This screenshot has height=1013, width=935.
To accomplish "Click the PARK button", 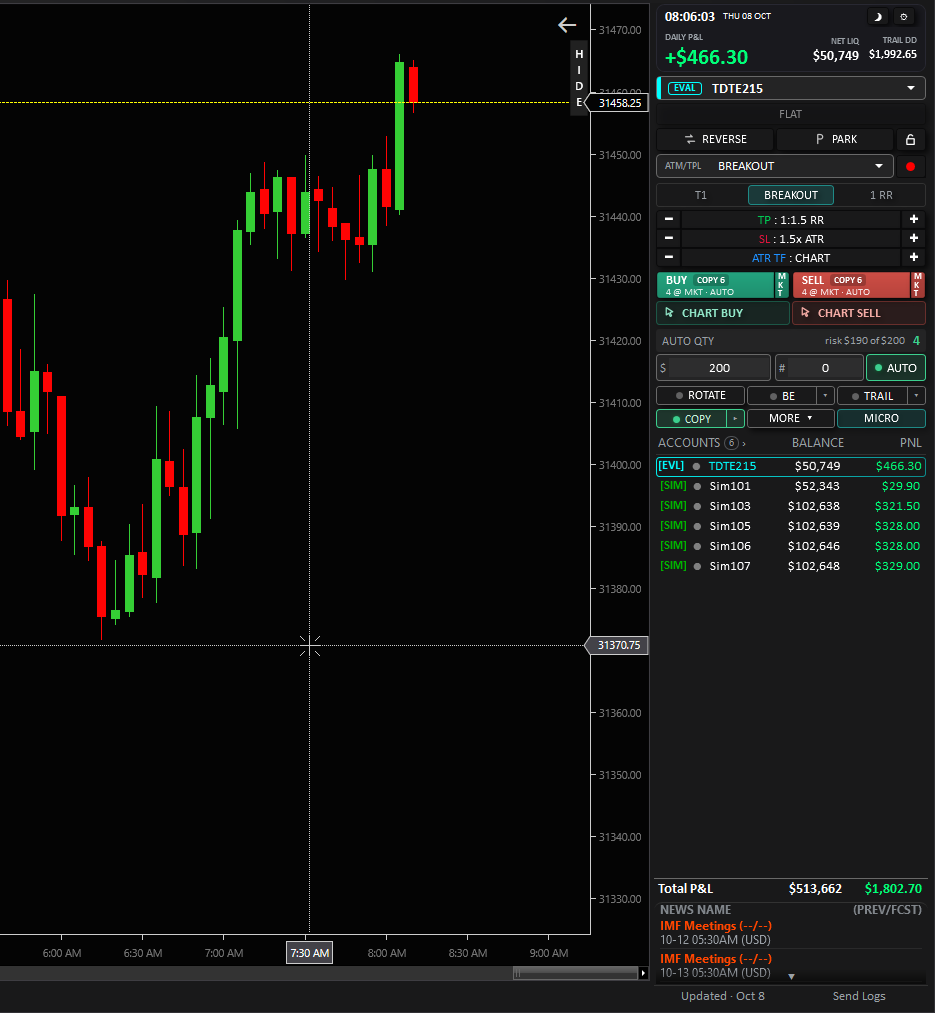I will tap(835, 140).
